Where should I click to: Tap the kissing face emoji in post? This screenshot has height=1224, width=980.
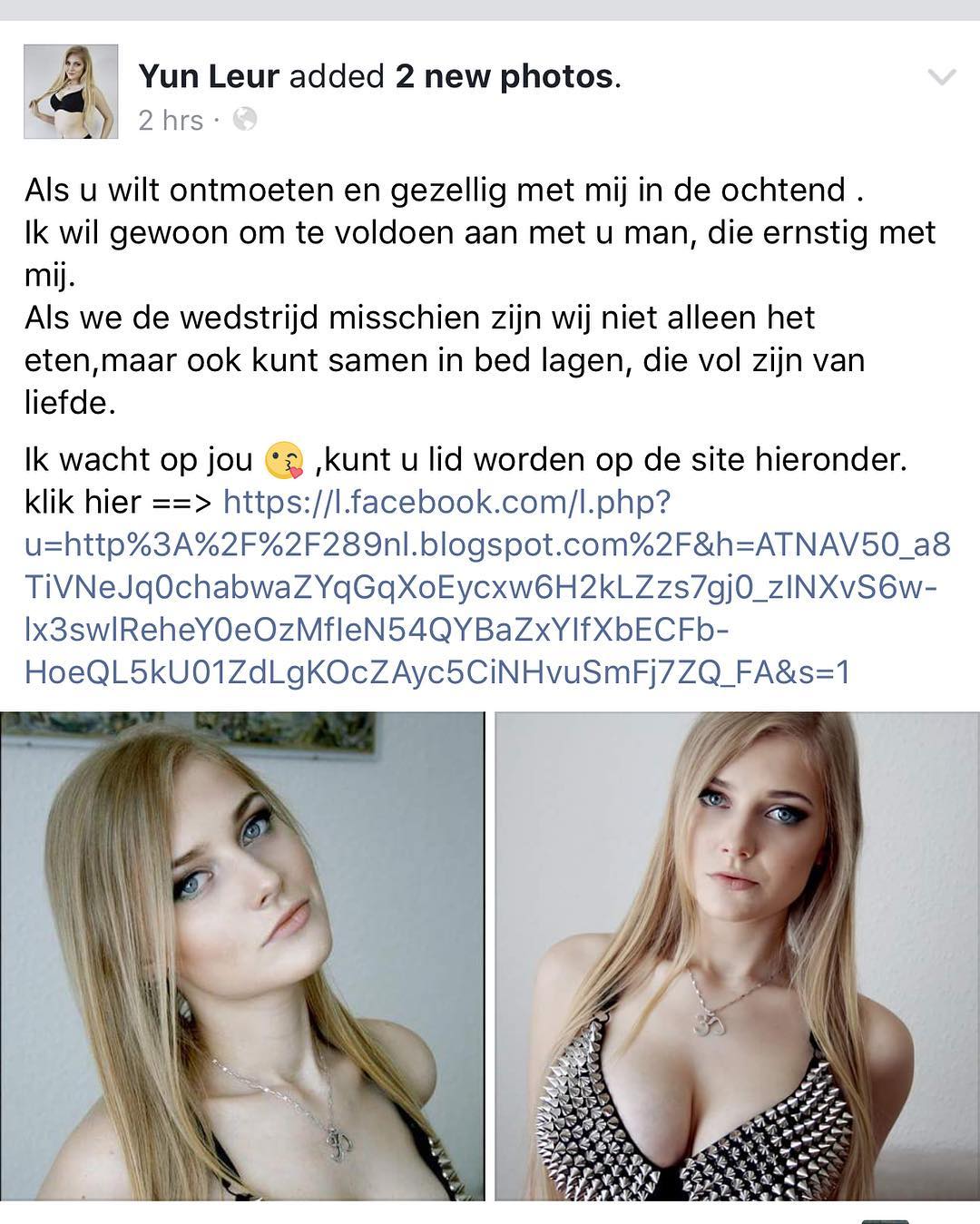283,461
